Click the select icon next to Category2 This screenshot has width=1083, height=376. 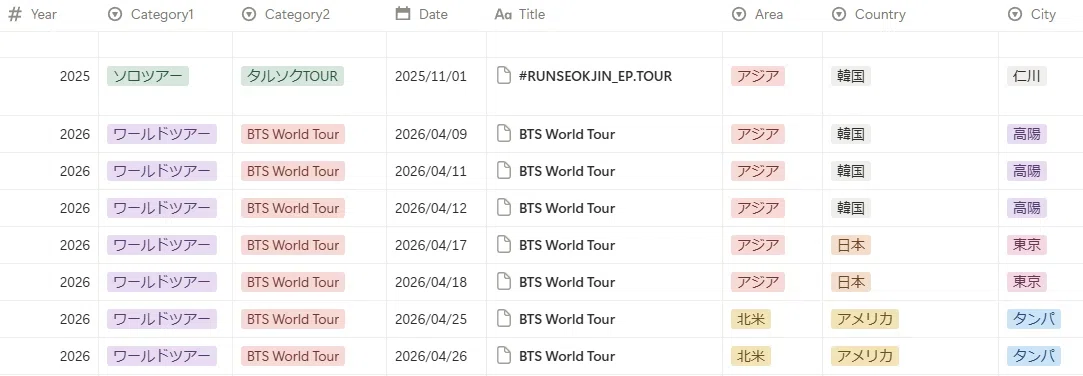(x=249, y=15)
